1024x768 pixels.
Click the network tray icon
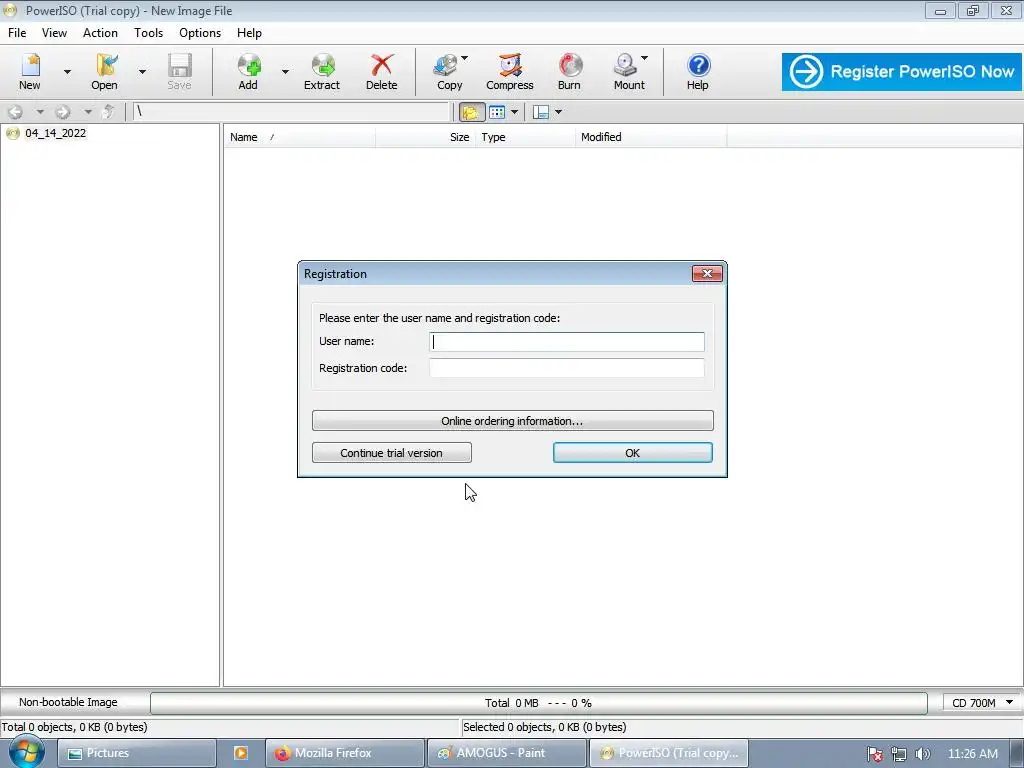[x=899, y=754]
